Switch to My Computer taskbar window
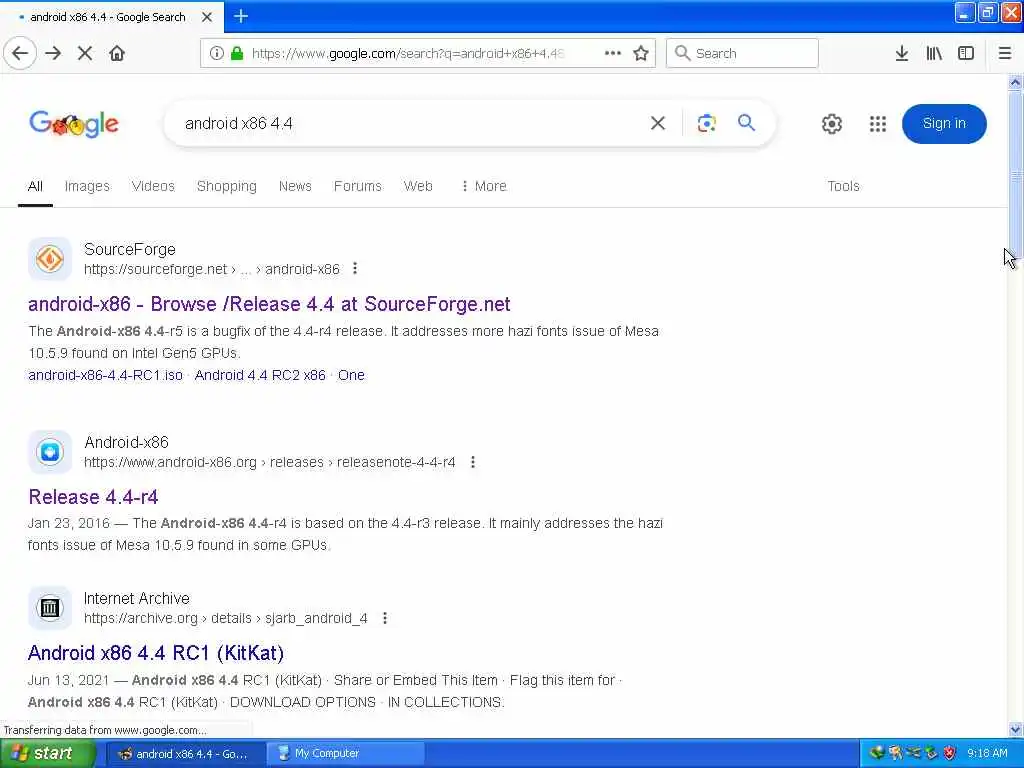The width and height of the screenshot is (1024, 768). pyautogui.click(x=346, y=754)
